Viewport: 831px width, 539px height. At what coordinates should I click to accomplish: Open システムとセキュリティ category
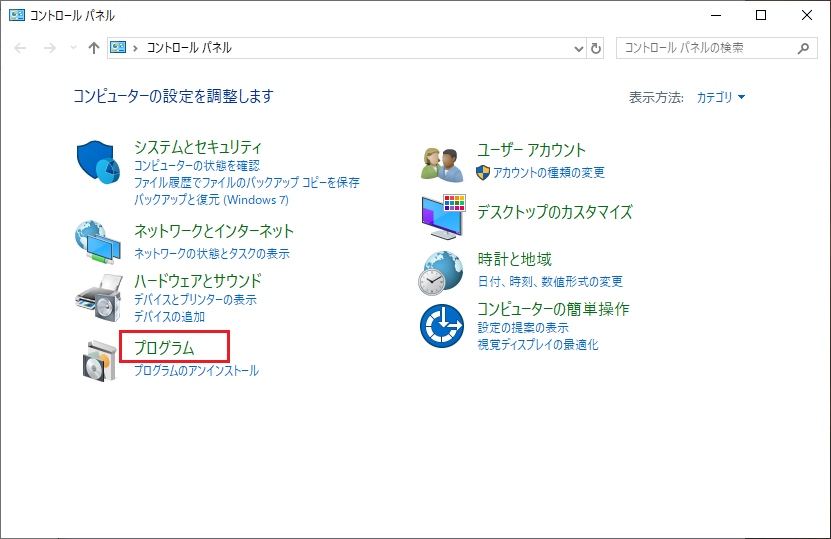[198, 147]
